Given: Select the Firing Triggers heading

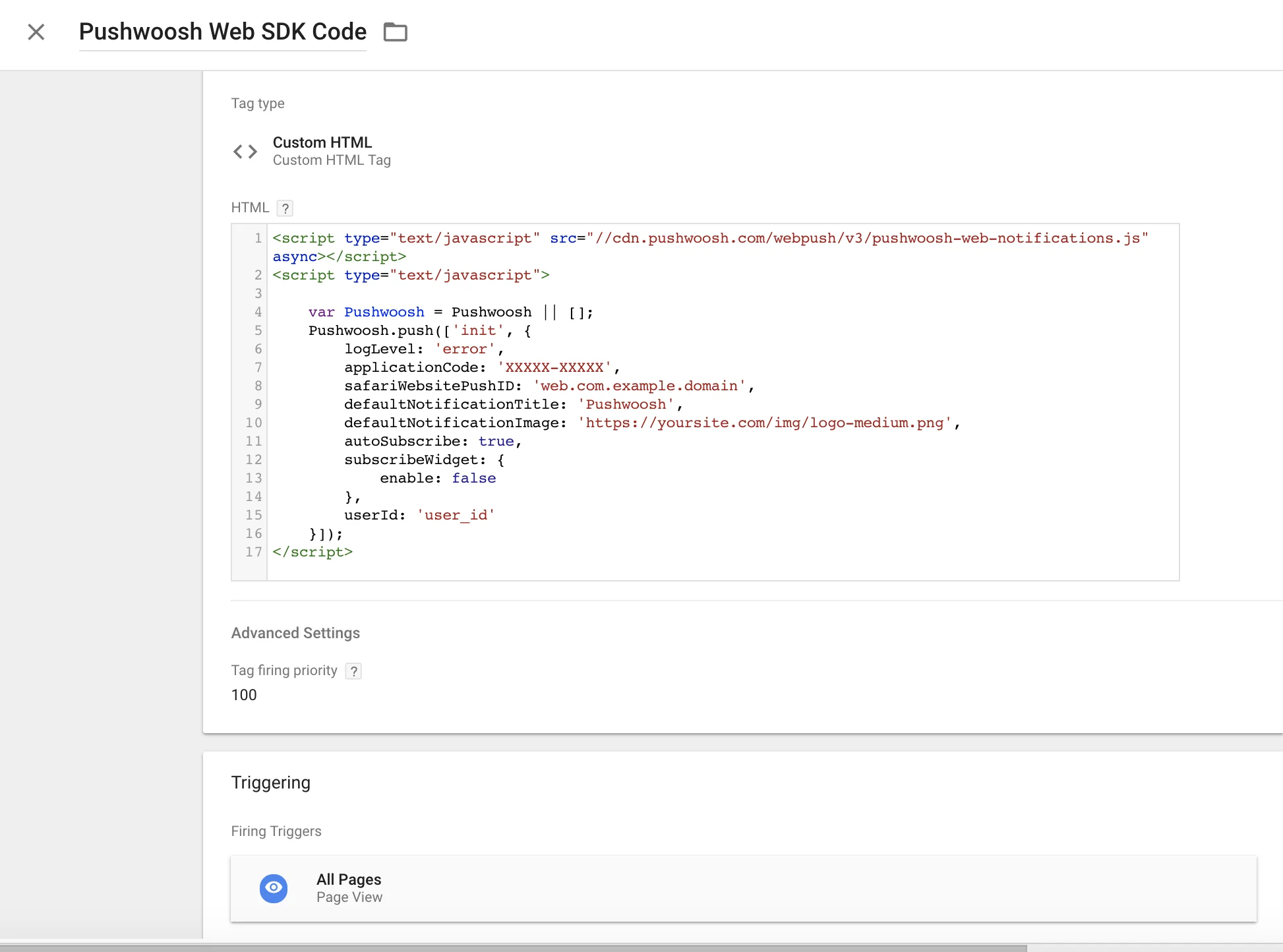Looking at the screenshot, I should 276,831.
